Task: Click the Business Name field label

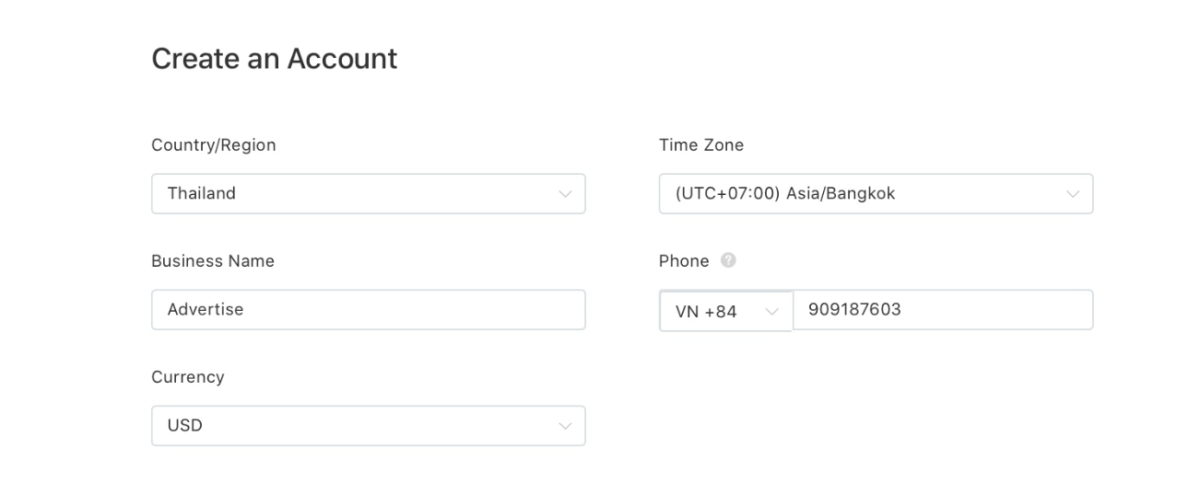Action: [x=212, y=261]
